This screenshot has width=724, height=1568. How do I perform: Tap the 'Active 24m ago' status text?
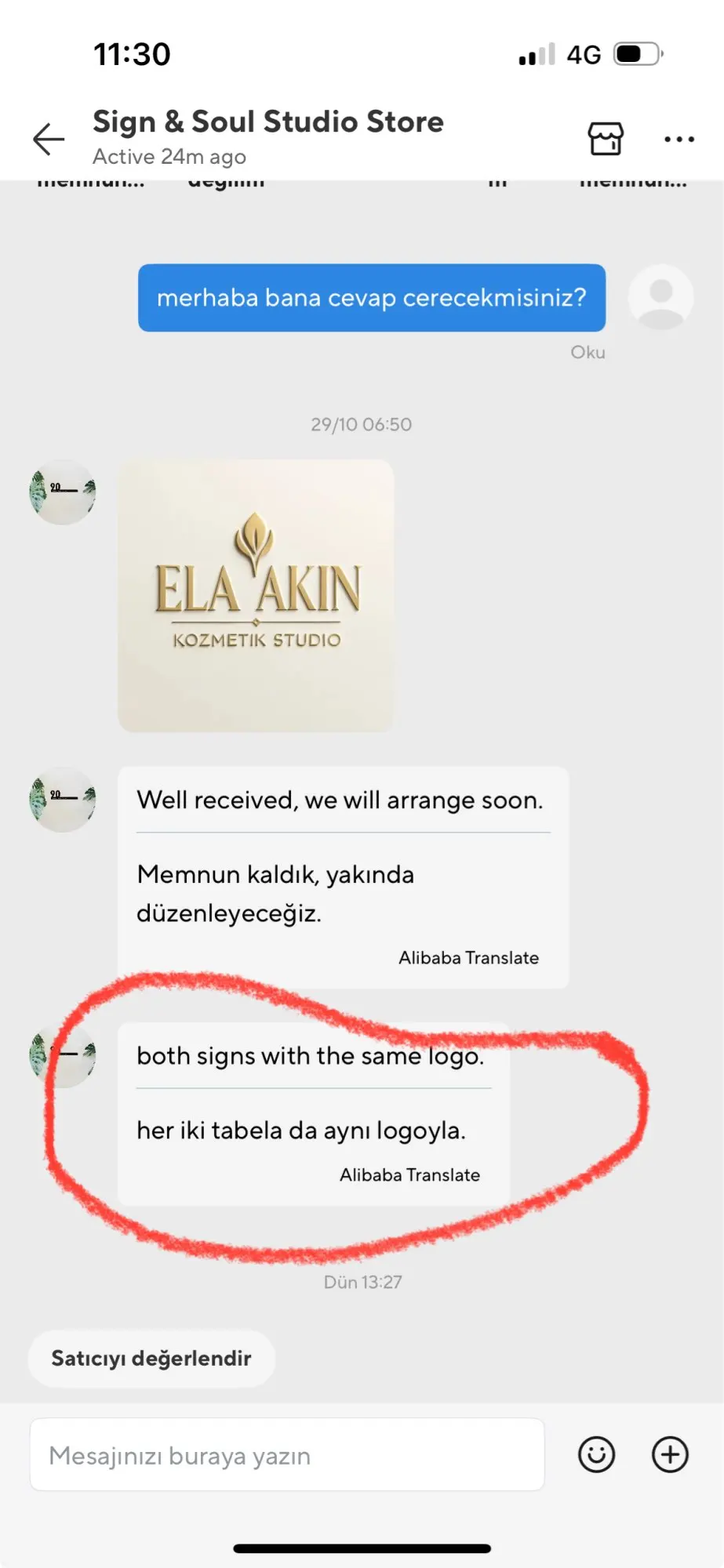169,157
